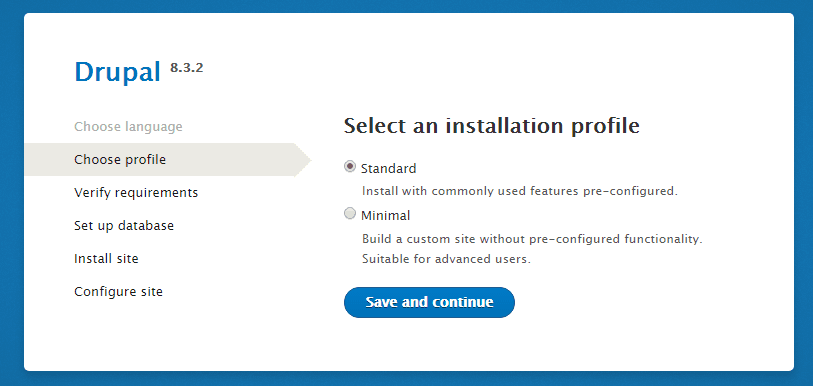Click the Minimal profile label text
Screen dimensions: 813x386
[385, 215]
